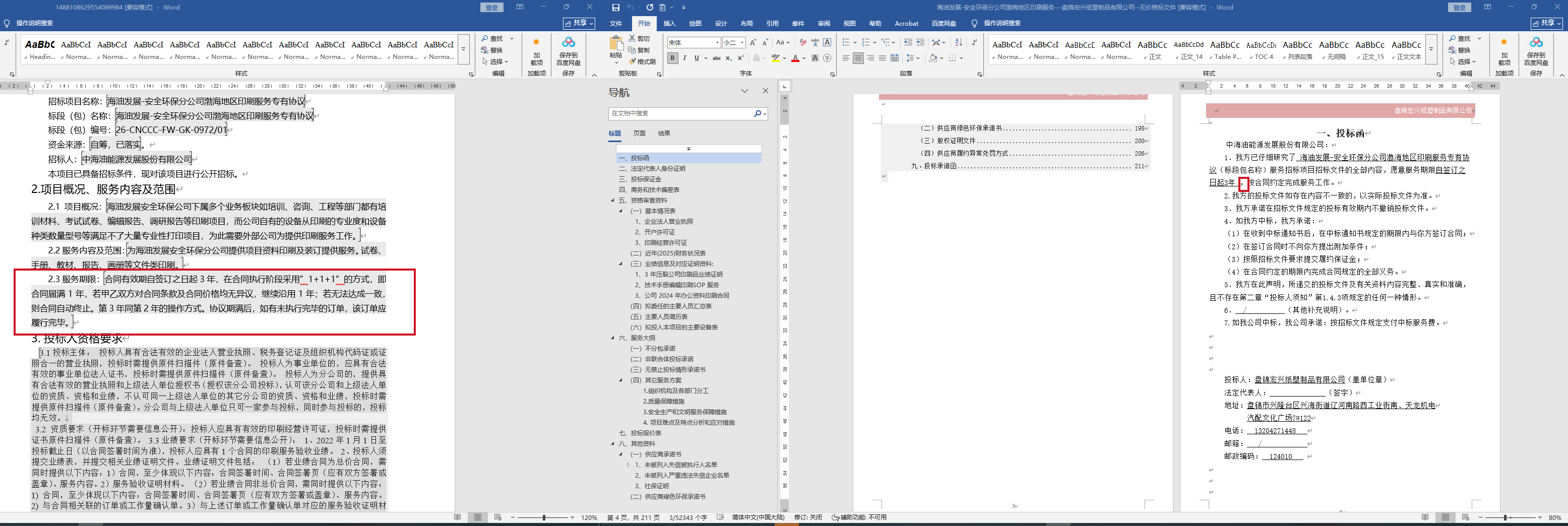Switch to the 插入 ribbon tab
Viewport: 1568px width, 526px height.
point(669,23)
